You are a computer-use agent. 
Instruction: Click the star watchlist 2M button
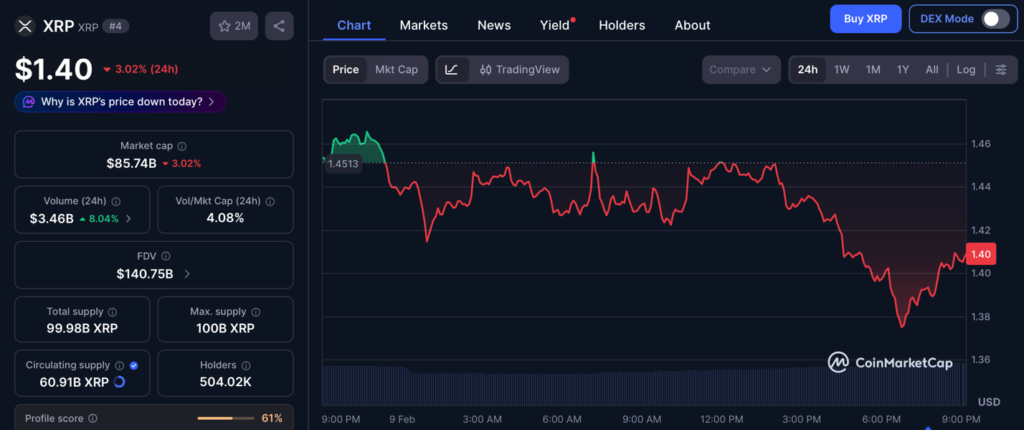[x=234, y=26]
